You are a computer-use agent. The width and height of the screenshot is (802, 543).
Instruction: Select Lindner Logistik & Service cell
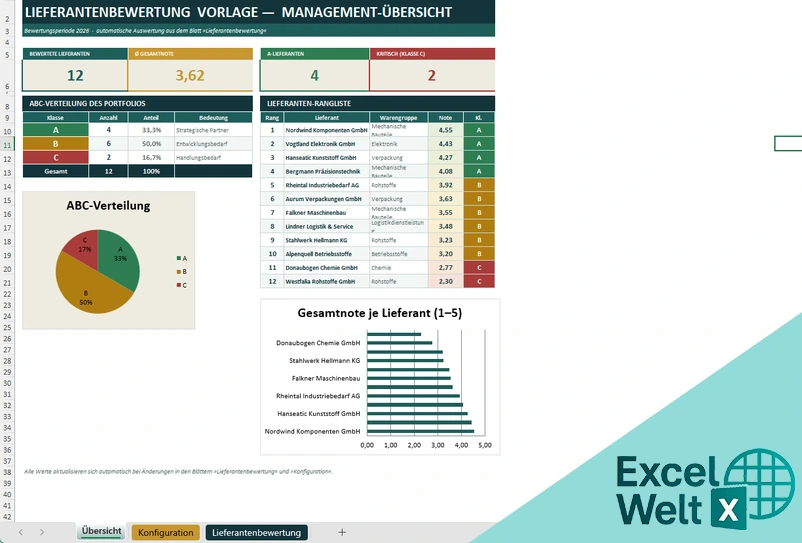tap(326, 227)
